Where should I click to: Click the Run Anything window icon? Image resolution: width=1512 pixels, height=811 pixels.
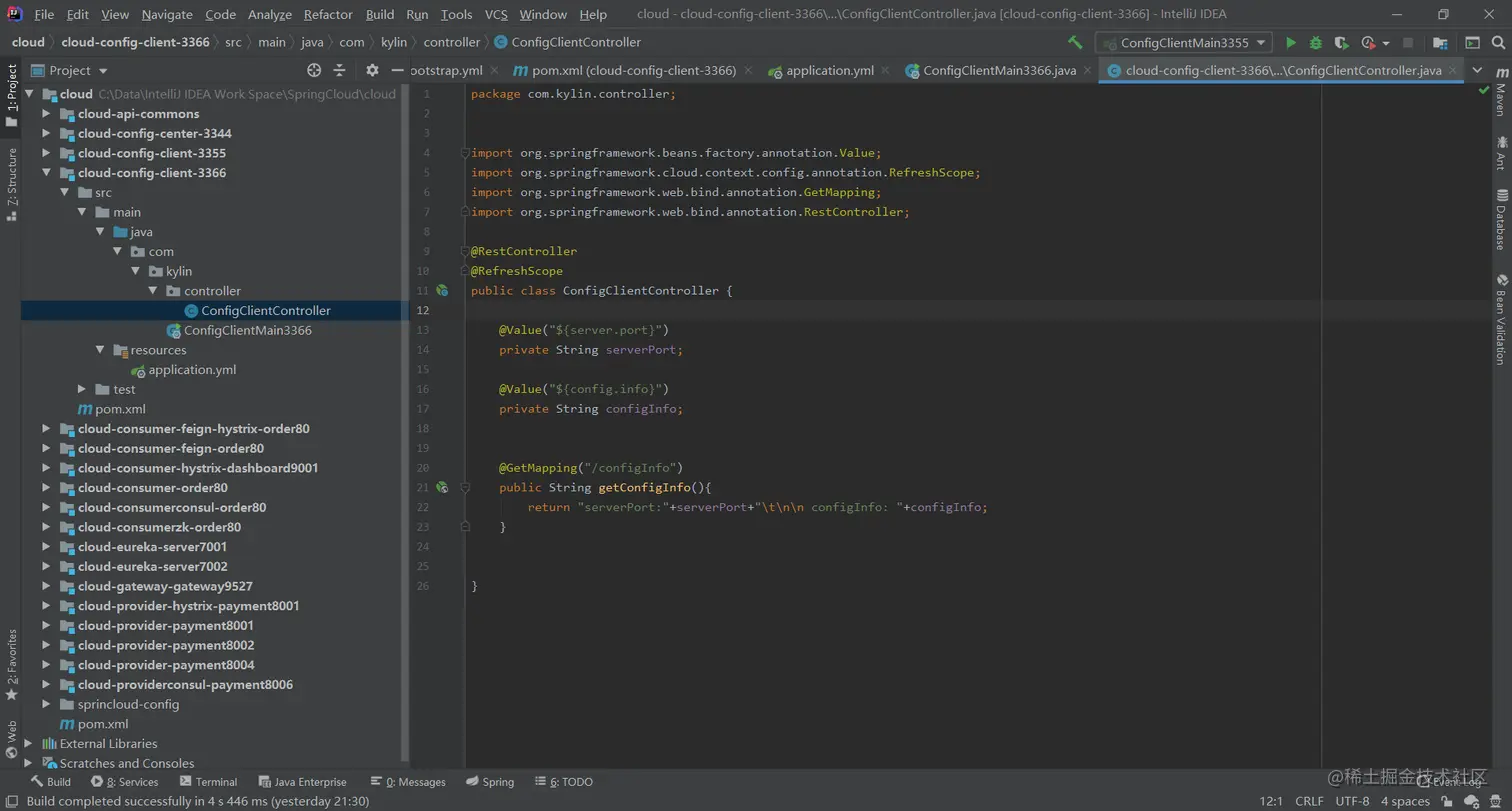tap(1472, 43)
